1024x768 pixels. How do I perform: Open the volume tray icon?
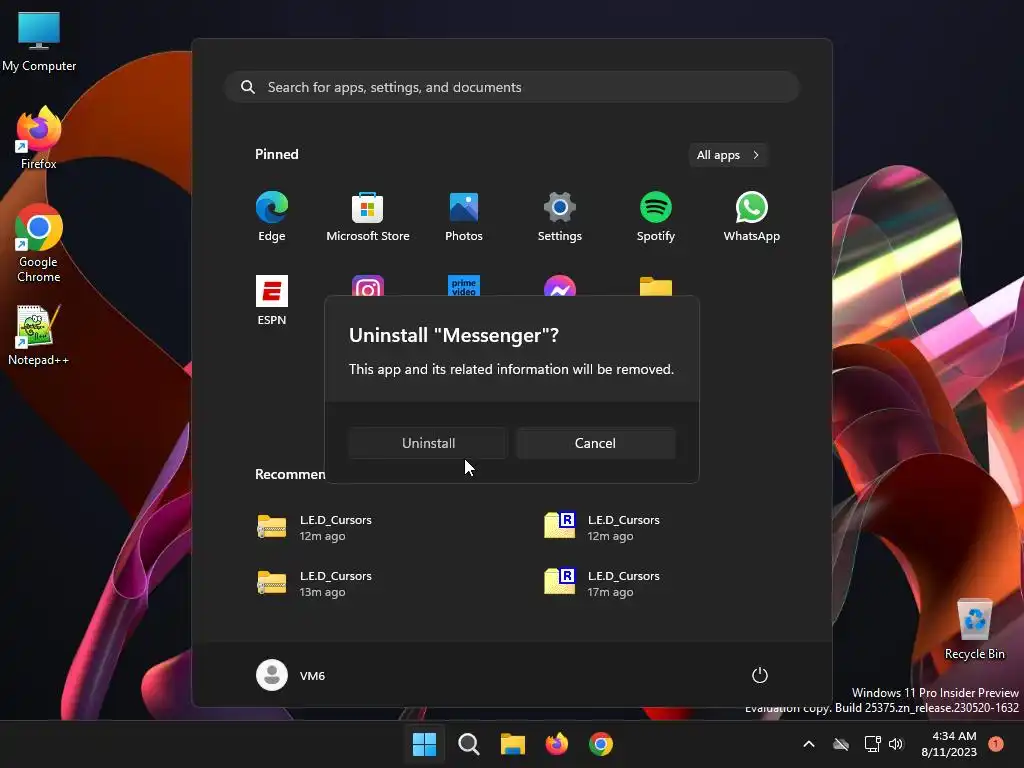pyautogui.click(x=896, y=744)
